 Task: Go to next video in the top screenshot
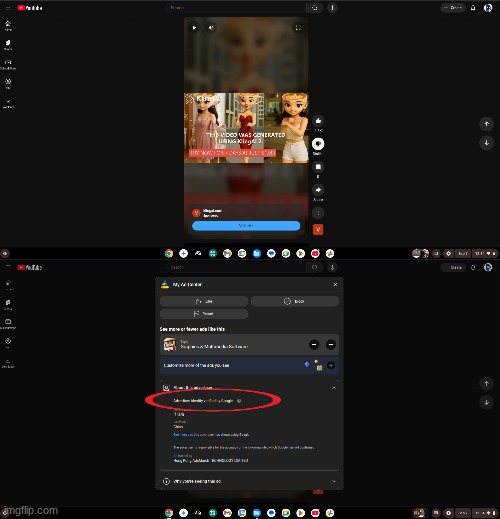[486, 143]
